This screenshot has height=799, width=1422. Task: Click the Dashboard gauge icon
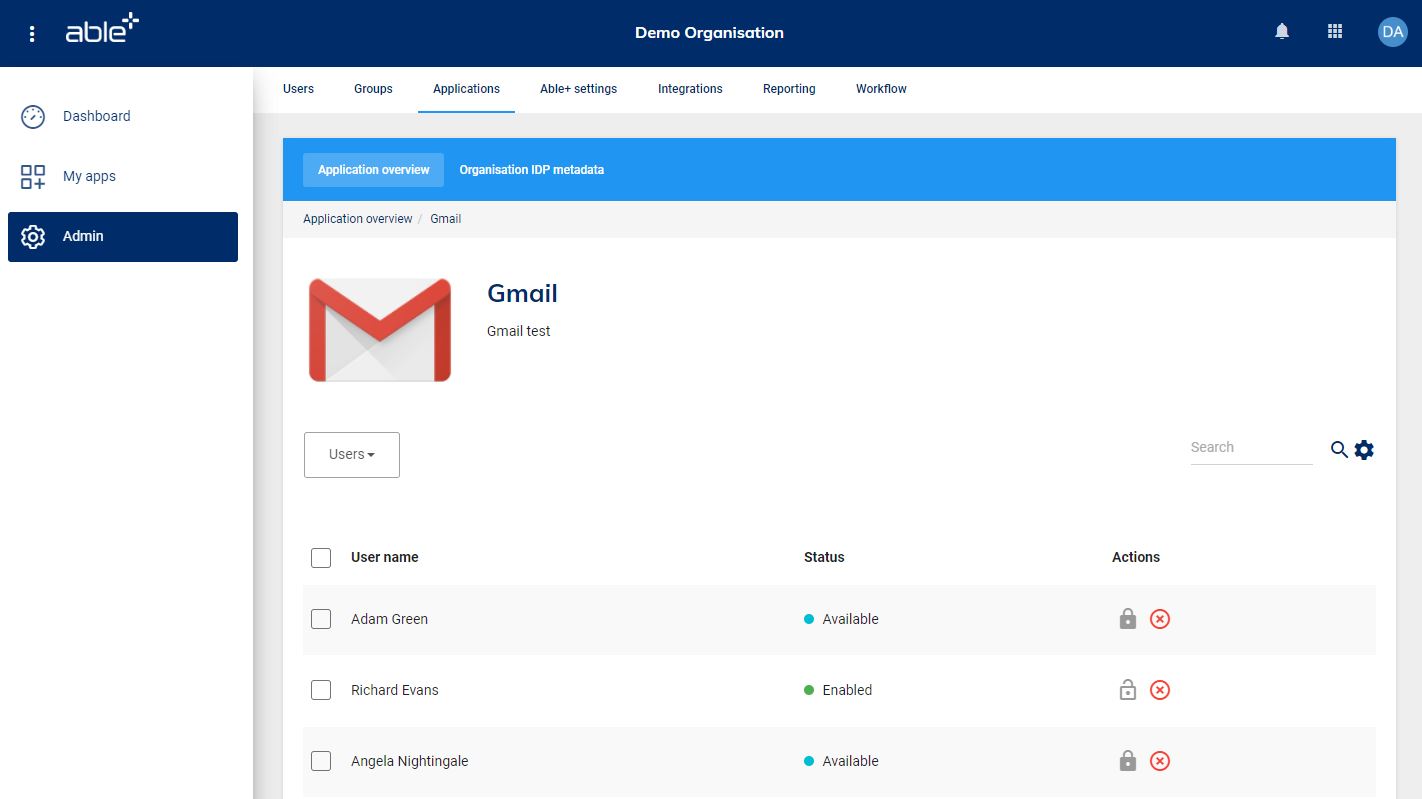[x=33, y=117]
